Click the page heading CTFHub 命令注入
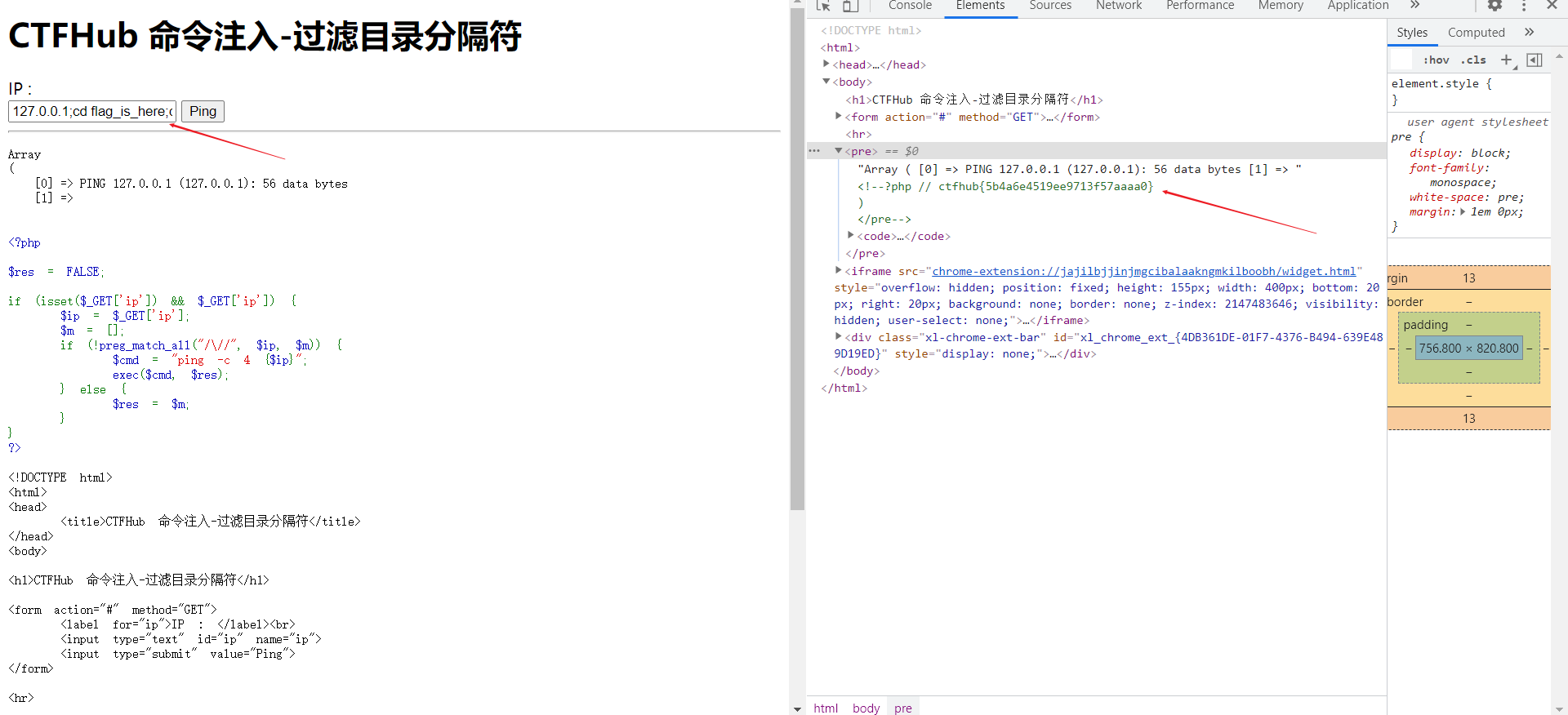Viewport: 1568px width, 715px height. coord(265,37)
